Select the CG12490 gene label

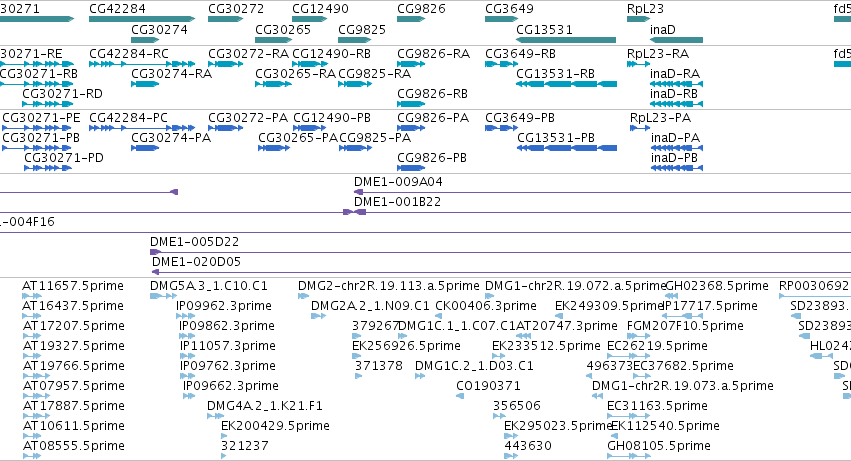coord(320,9)
